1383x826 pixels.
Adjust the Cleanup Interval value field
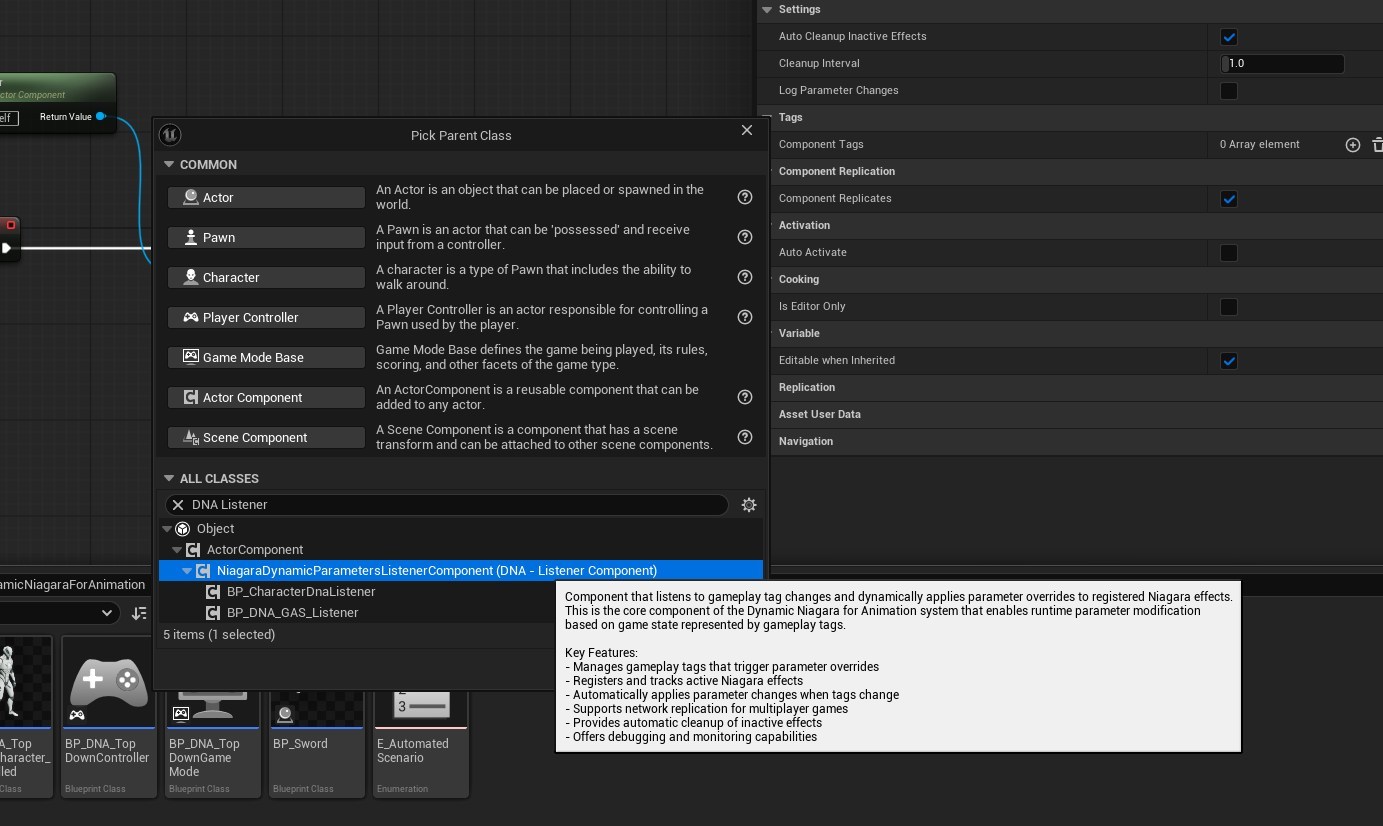tap(1282, 63)
